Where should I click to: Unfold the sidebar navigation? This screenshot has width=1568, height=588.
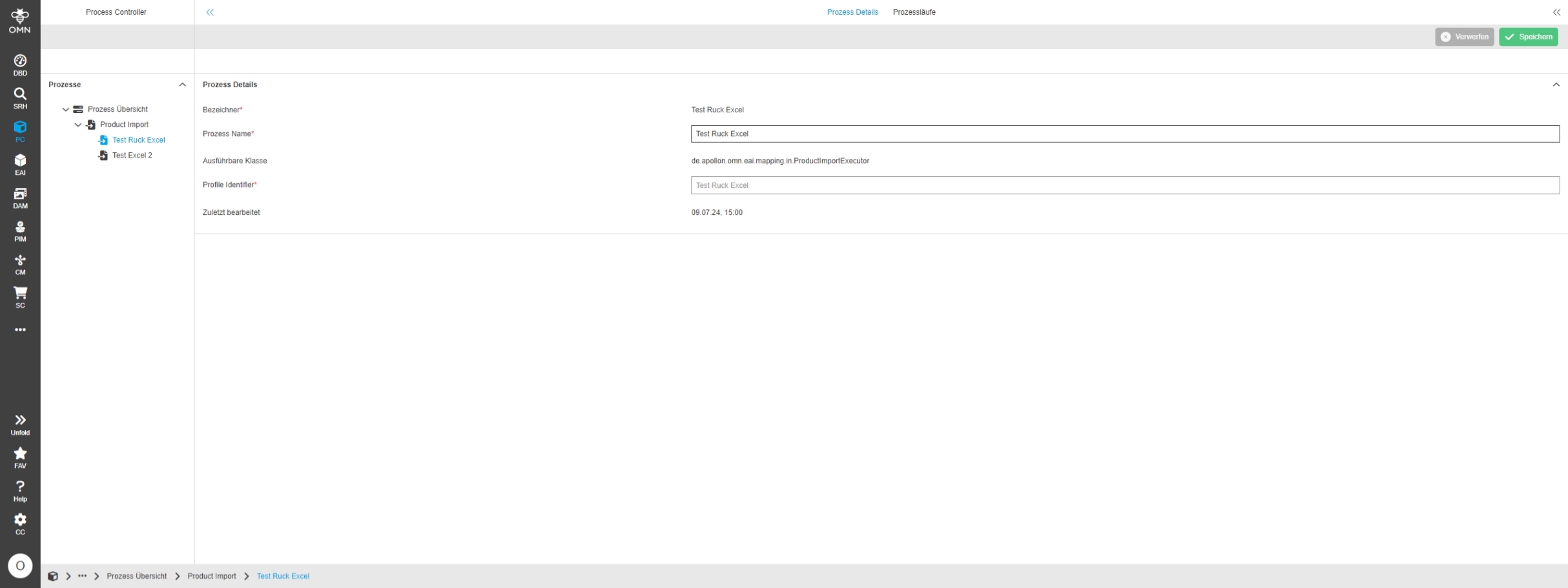20,425
